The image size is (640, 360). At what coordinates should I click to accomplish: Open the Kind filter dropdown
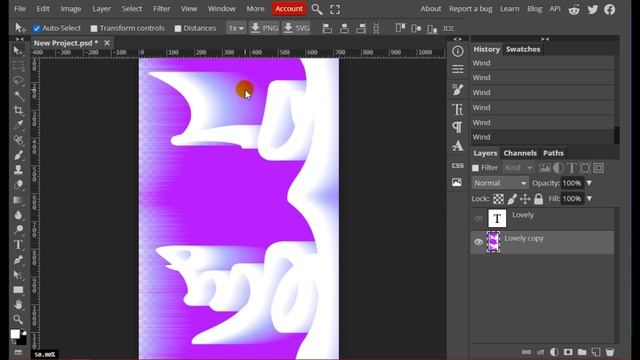click(x=518, y=168)
